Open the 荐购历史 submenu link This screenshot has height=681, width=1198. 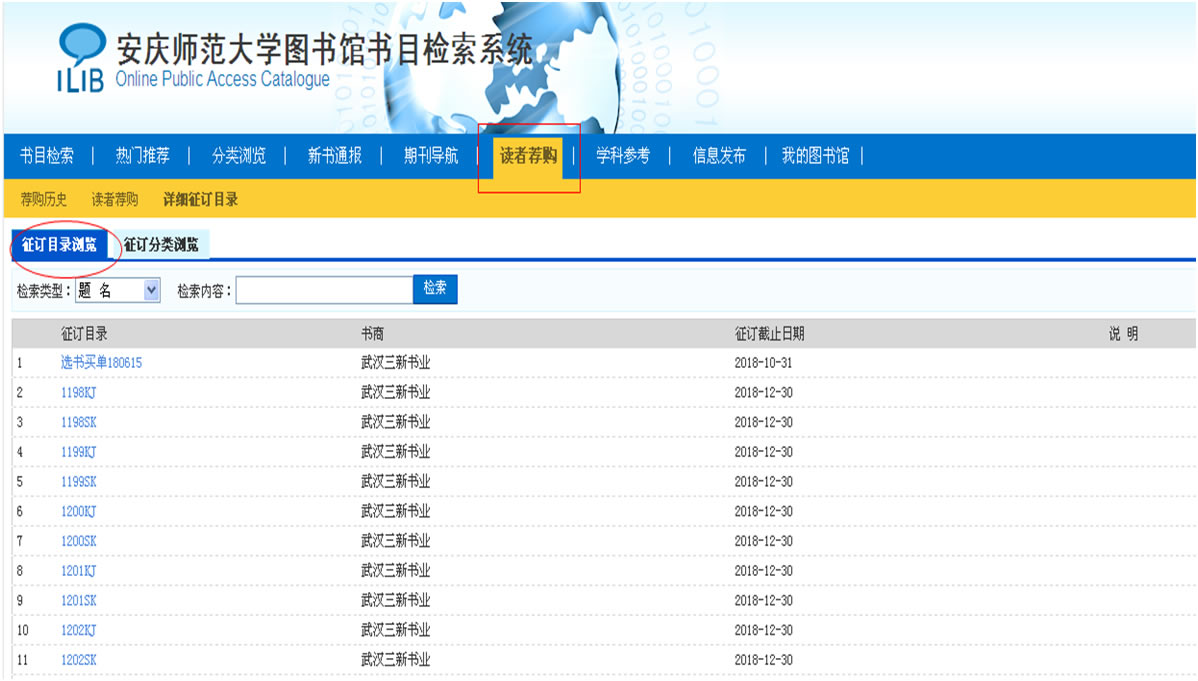(44, 200)
